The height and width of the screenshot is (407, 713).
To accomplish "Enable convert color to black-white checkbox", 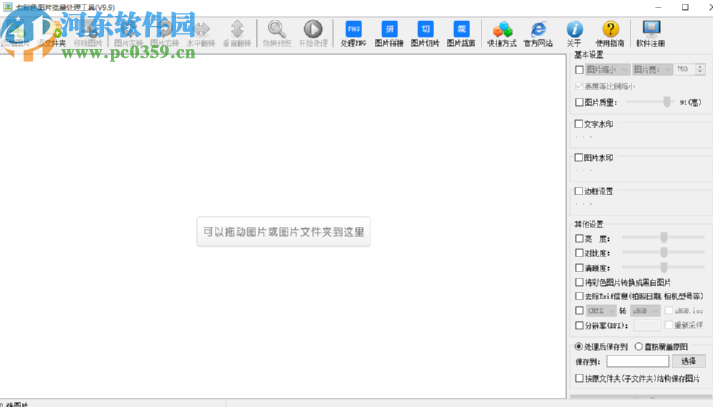I will coord(579,282).
